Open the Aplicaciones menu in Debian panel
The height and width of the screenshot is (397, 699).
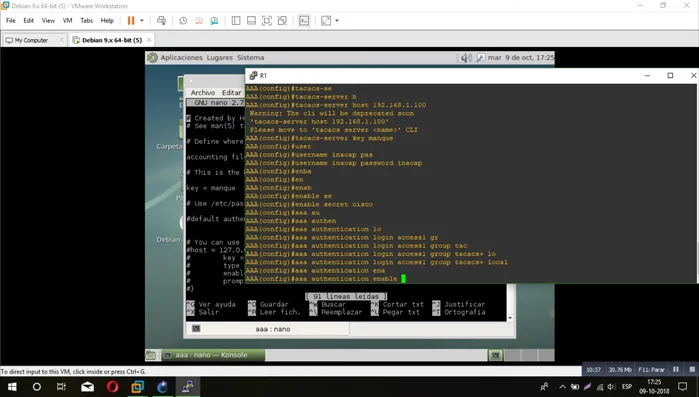pos(181,57)
